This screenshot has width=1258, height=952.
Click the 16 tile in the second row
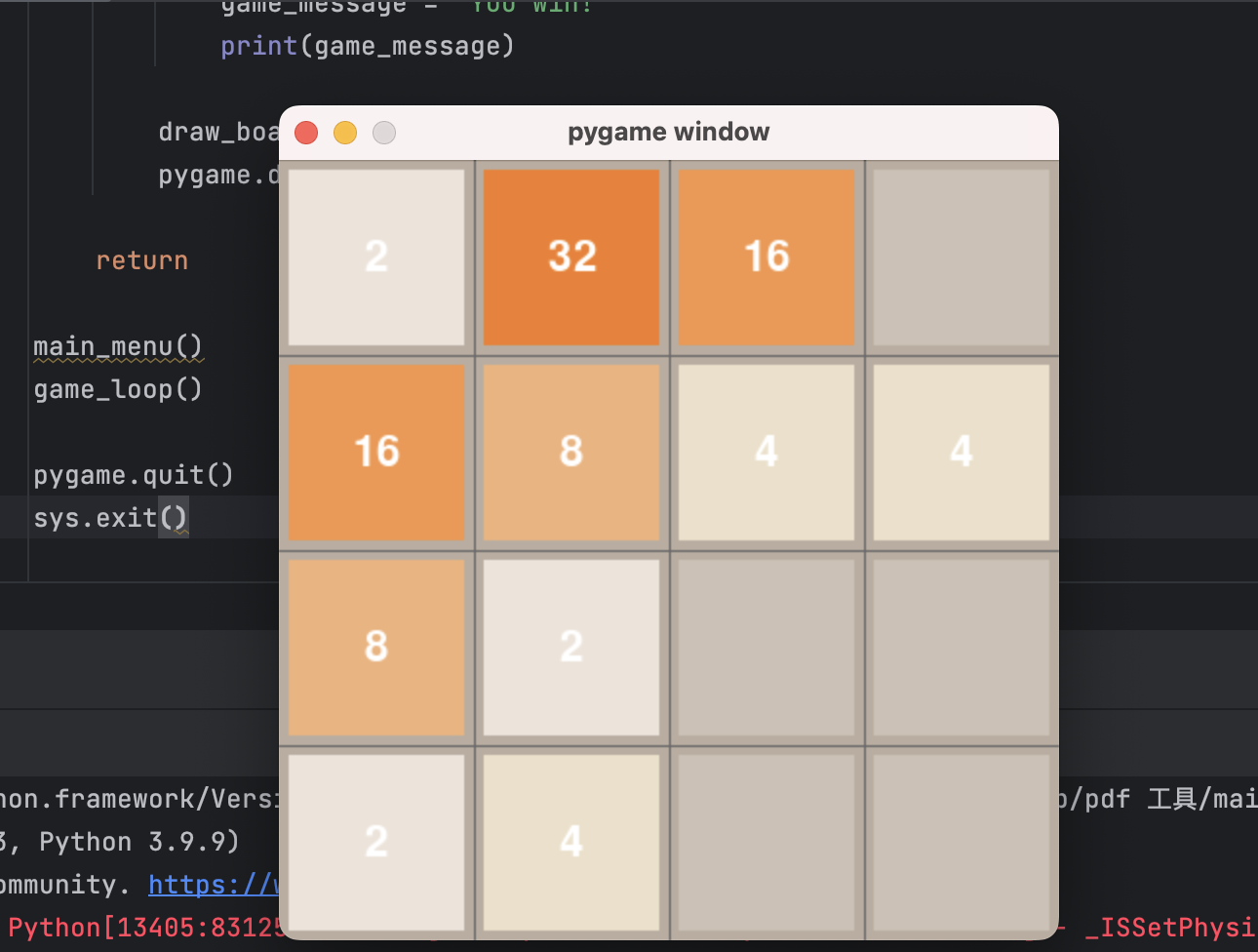click(376, 453)
